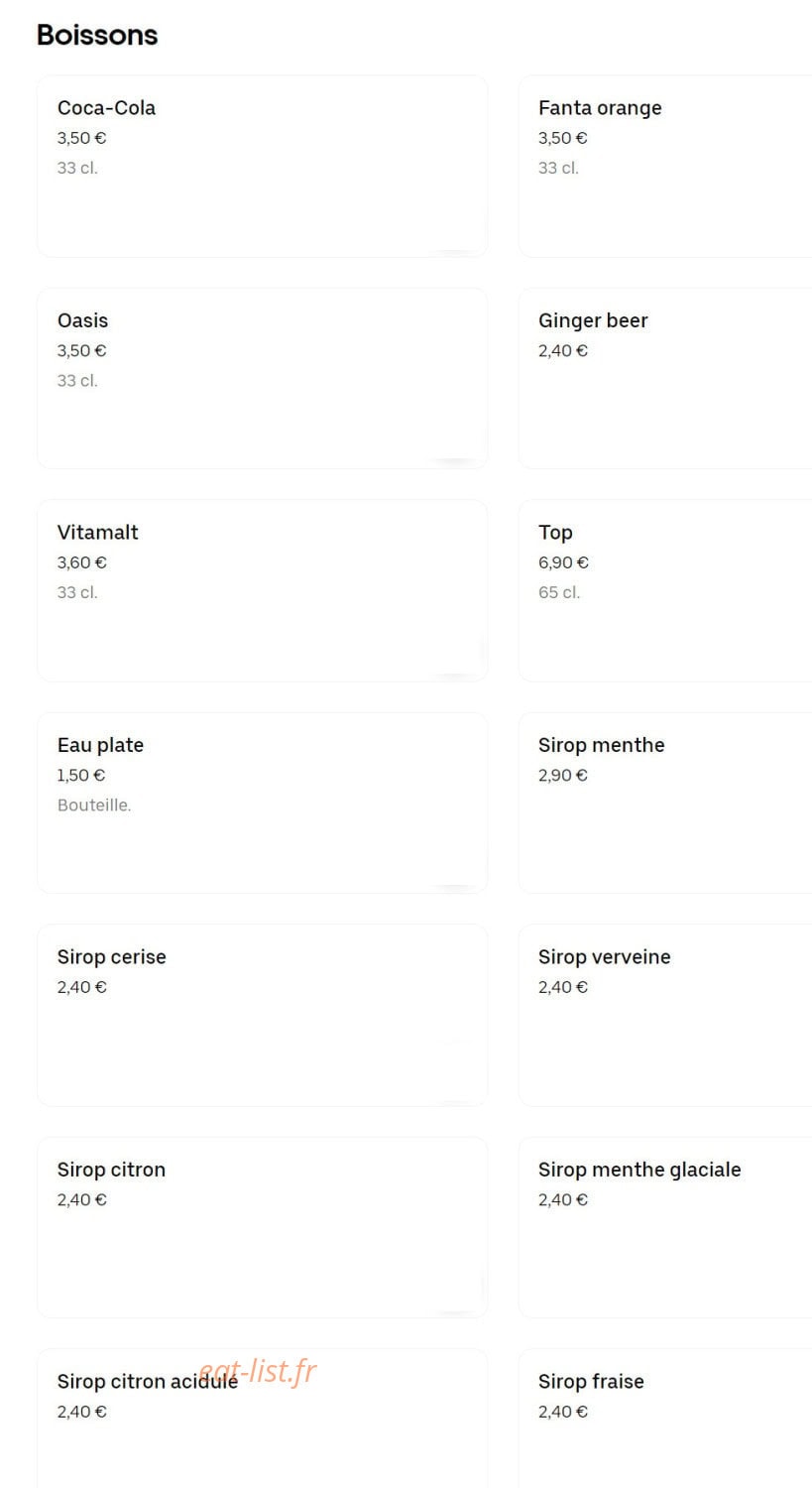Open the Coca-Cola drink card
Image resolution: width=812 pixels, height=1488 pixels.
[x=262, y=166]
